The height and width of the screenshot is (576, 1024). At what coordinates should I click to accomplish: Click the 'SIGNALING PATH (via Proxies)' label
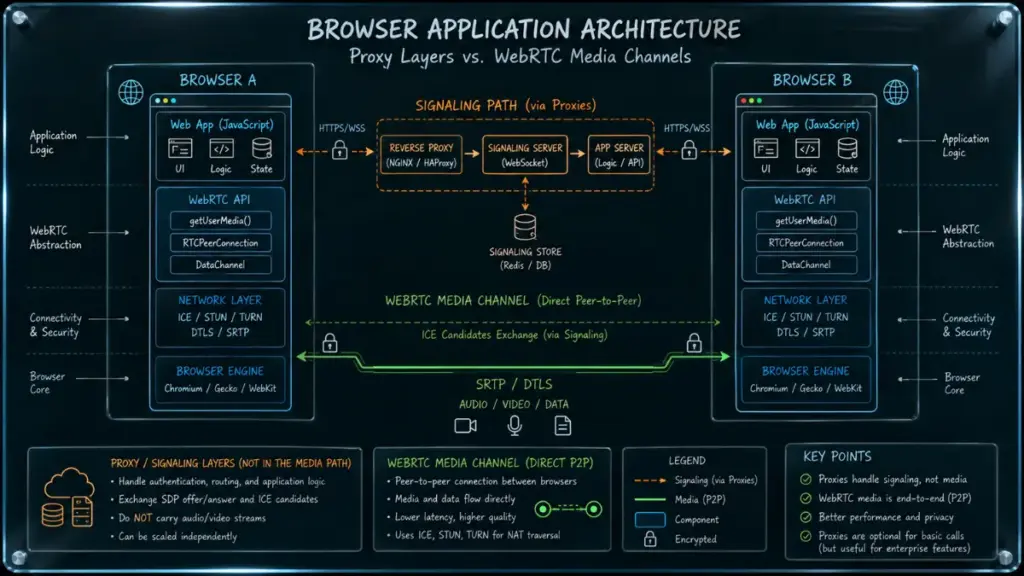click(505, 105)
